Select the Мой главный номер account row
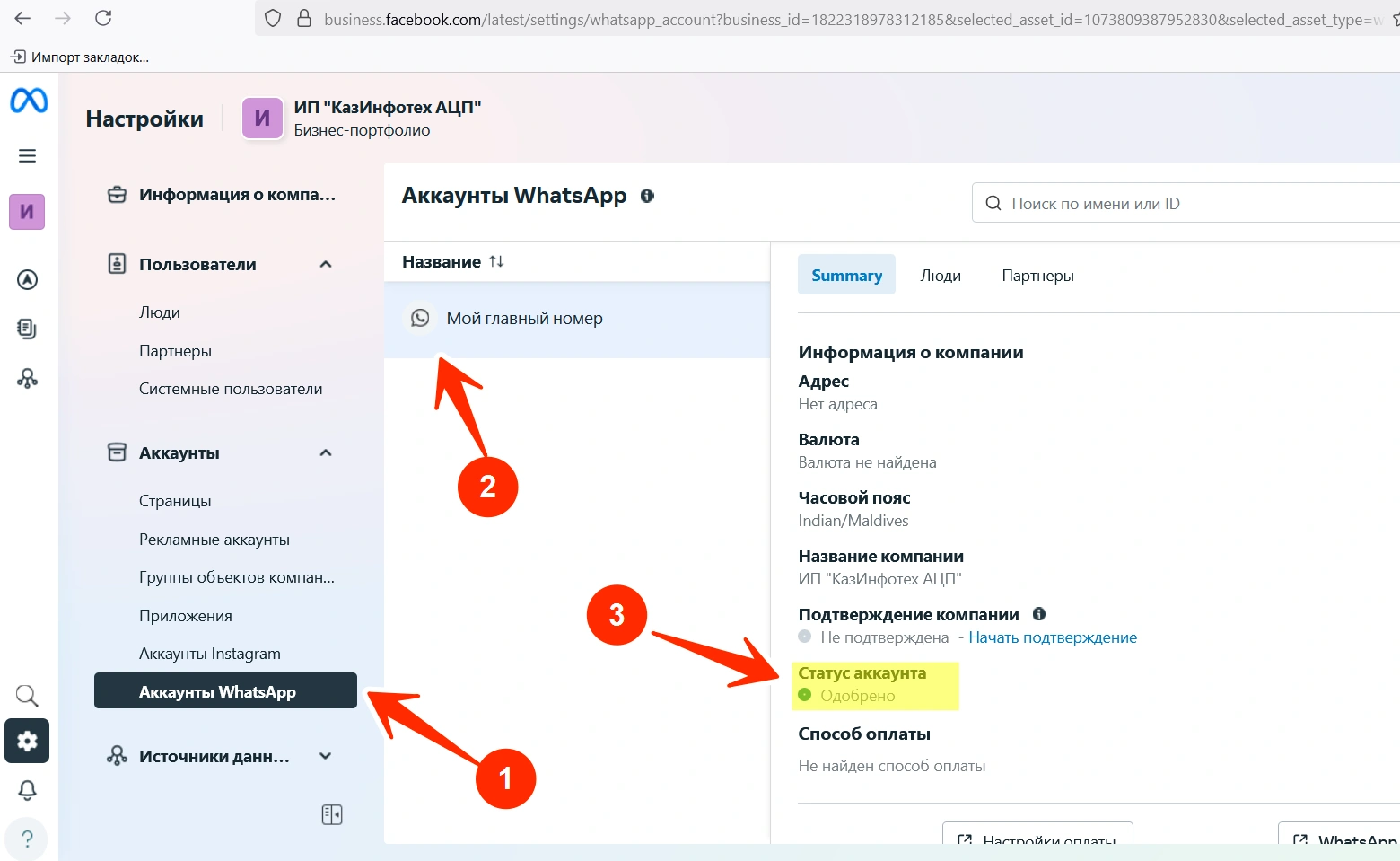 point(577,319)
